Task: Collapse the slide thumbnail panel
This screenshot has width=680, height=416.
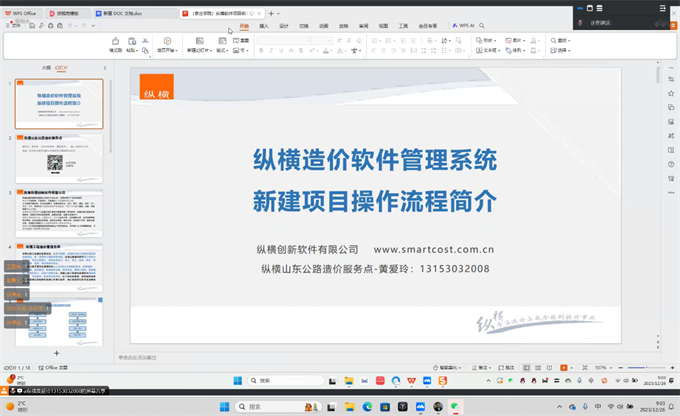Action: (x=103, y=67)
